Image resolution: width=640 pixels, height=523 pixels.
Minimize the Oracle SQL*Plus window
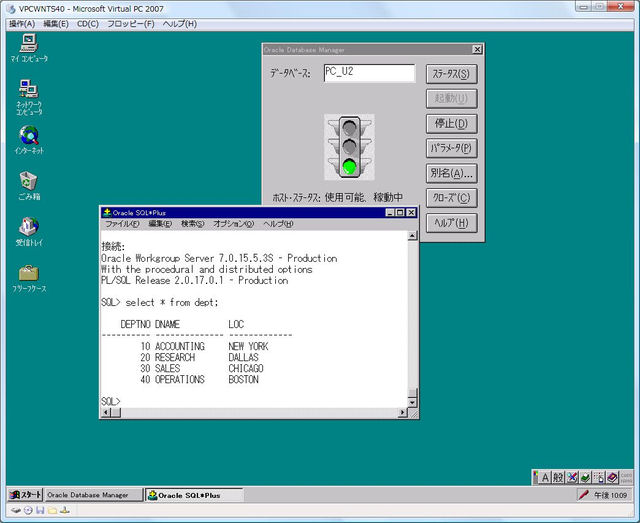[x=391, y=212]
